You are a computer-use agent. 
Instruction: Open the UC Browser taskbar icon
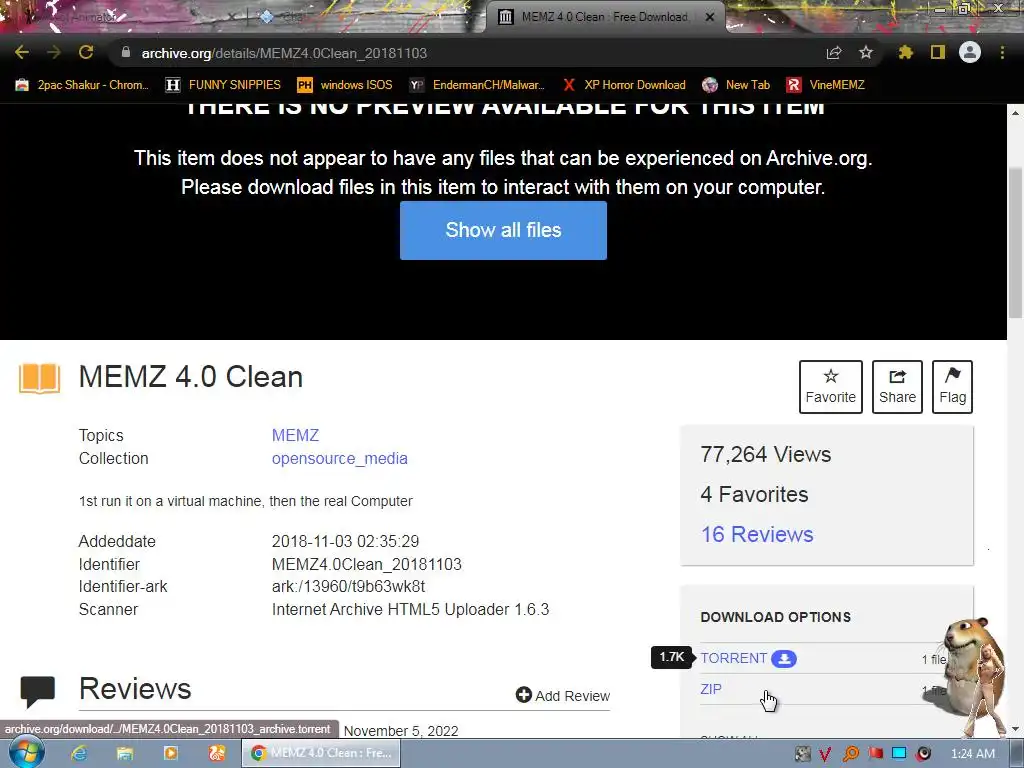pyautogui.click(x=217, y=754)
